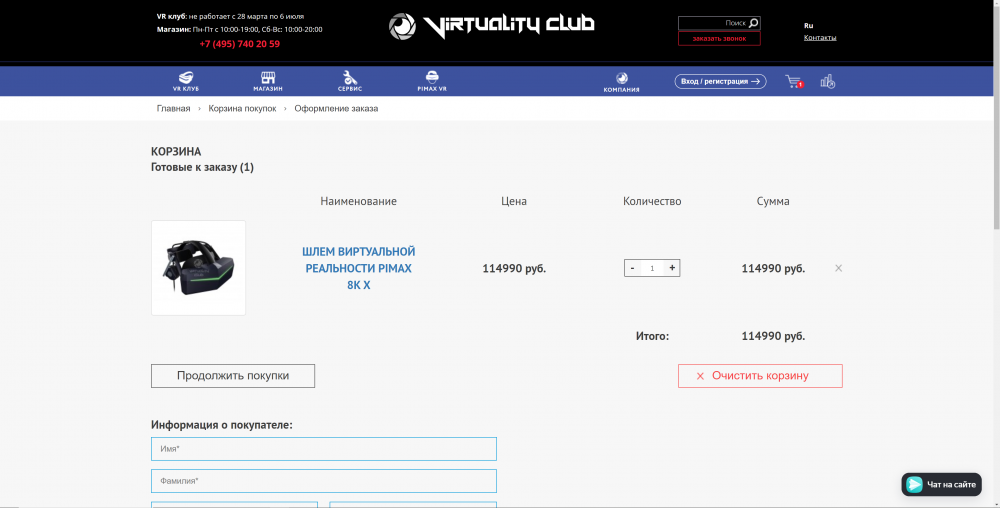Click the Virtuality Club logo
This screenshot has height=508, width=1000.
pos(492,25)
